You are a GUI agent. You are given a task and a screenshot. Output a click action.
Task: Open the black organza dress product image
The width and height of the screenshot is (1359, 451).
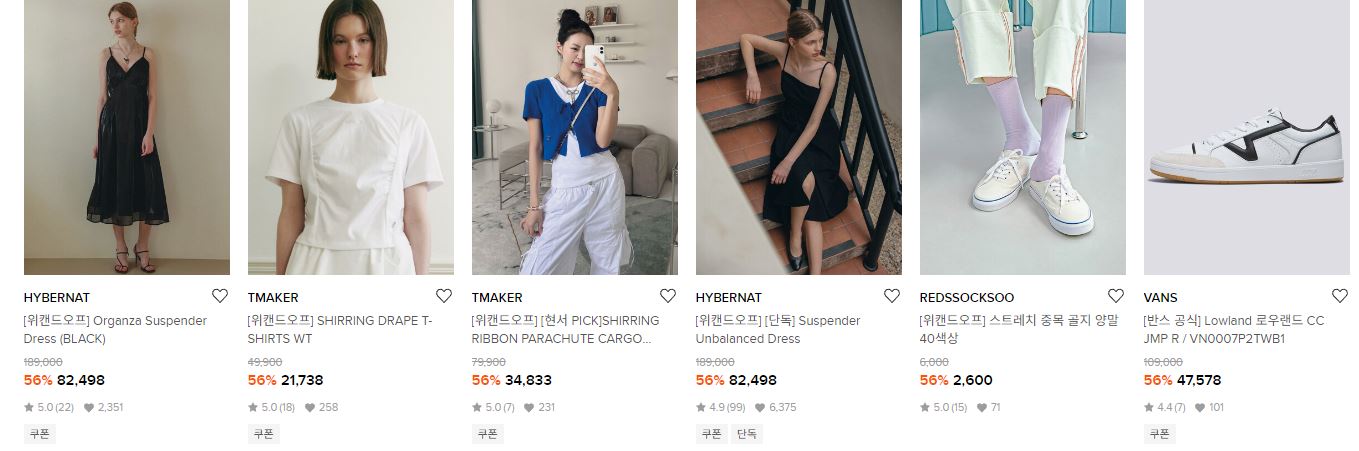coord(127,137)
